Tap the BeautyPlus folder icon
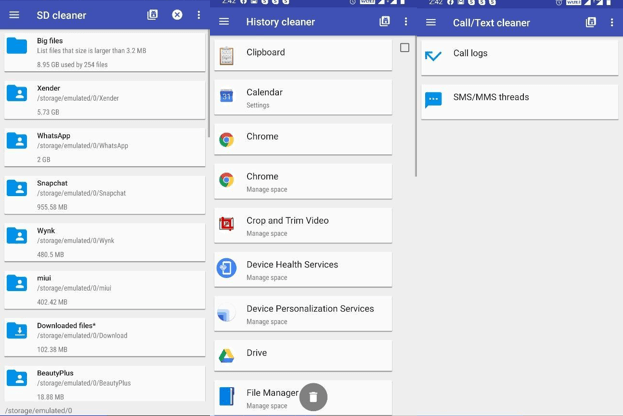The image size is (623, 416). [x=17, y=378]
